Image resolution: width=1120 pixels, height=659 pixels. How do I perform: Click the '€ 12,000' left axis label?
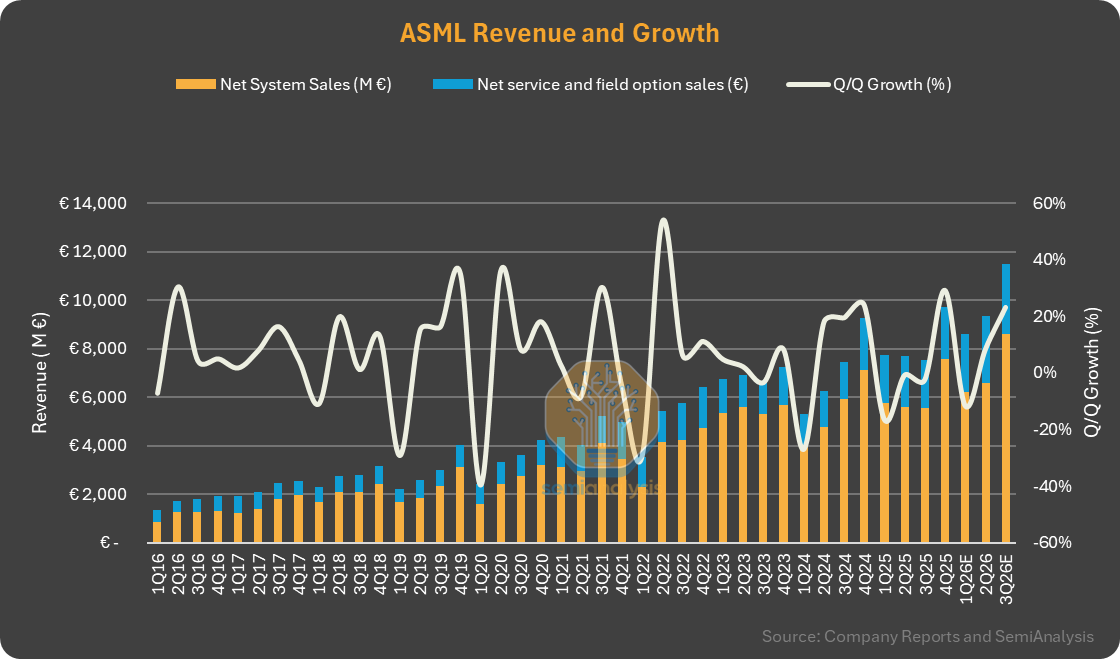click(x=93, y=252)
